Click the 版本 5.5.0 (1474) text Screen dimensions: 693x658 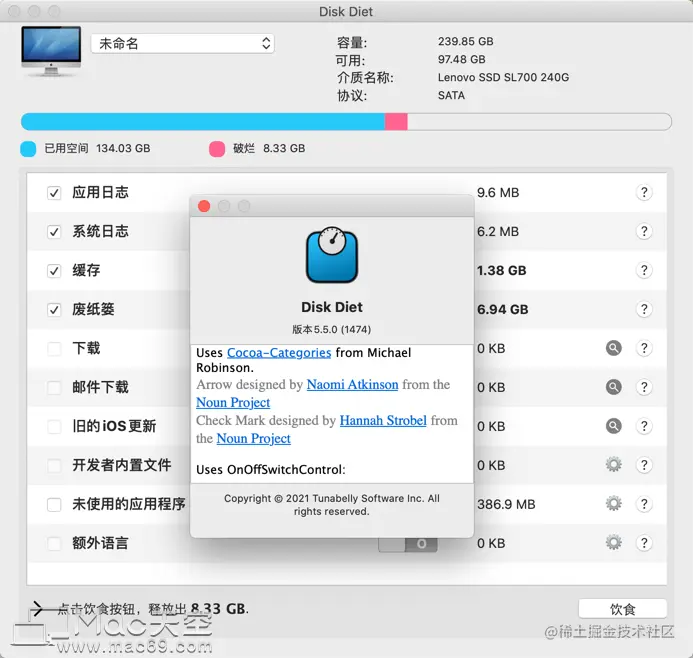[331, 329]
